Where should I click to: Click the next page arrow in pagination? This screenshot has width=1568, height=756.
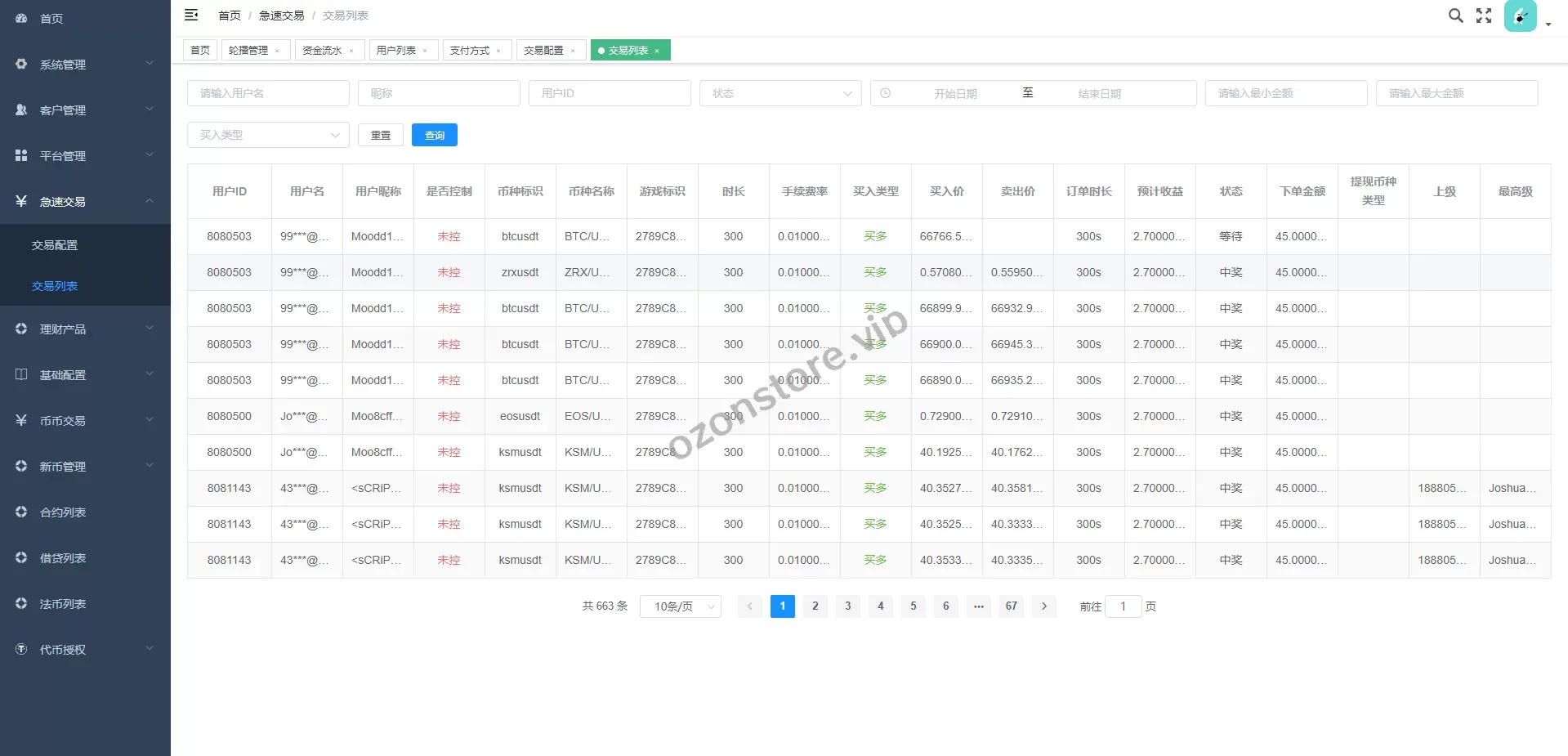pos(1043,606)
